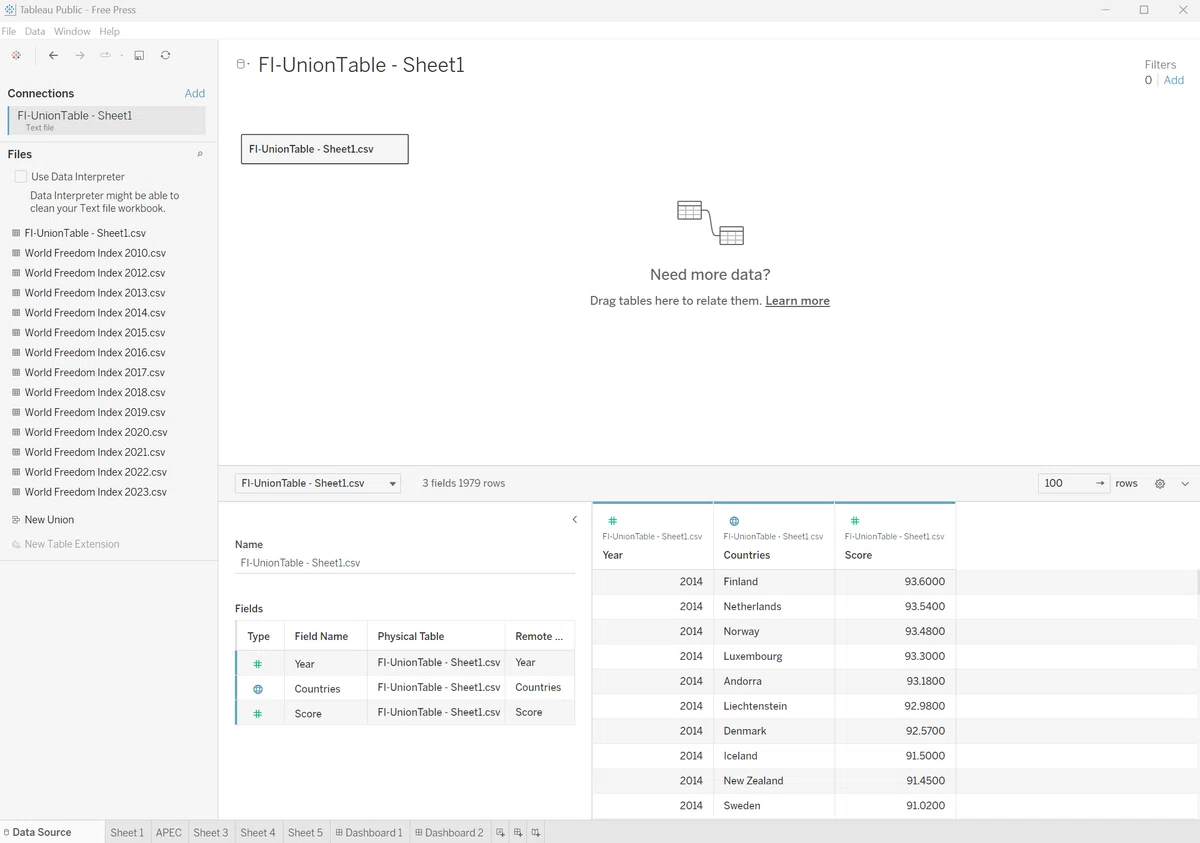Click the Learn more link
This screenshot has width=1200, height=843.
(x=797, y=301)
